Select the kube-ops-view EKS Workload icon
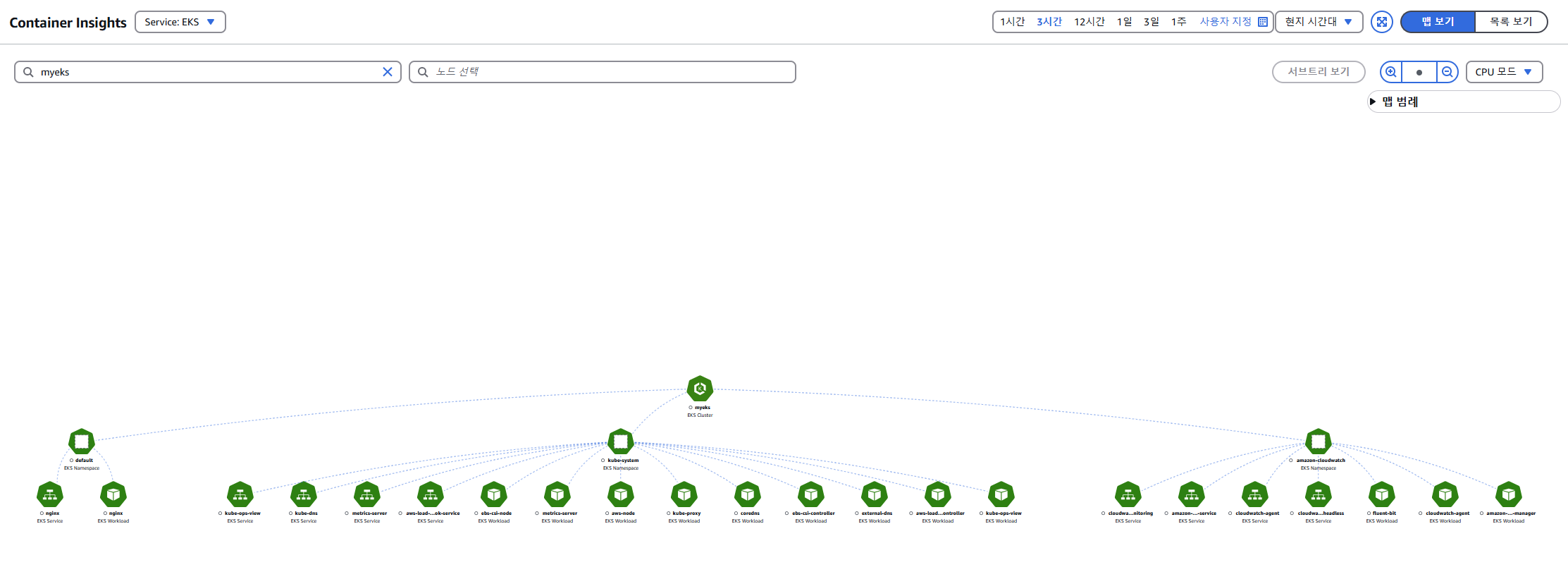 click(1001, 494)
